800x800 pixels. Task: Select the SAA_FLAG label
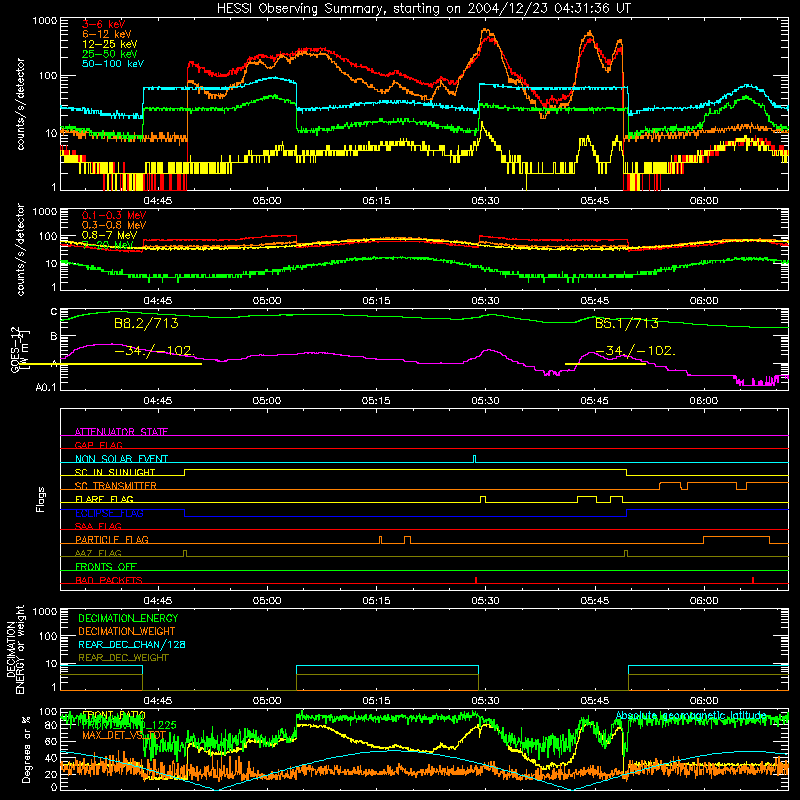tap(98, 527)
